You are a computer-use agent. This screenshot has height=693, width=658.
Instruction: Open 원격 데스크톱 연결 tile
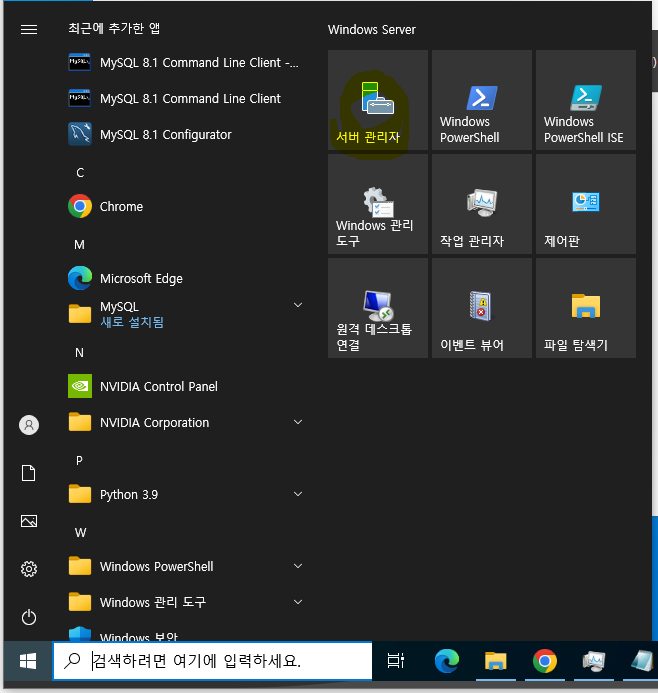coord(378,308)
